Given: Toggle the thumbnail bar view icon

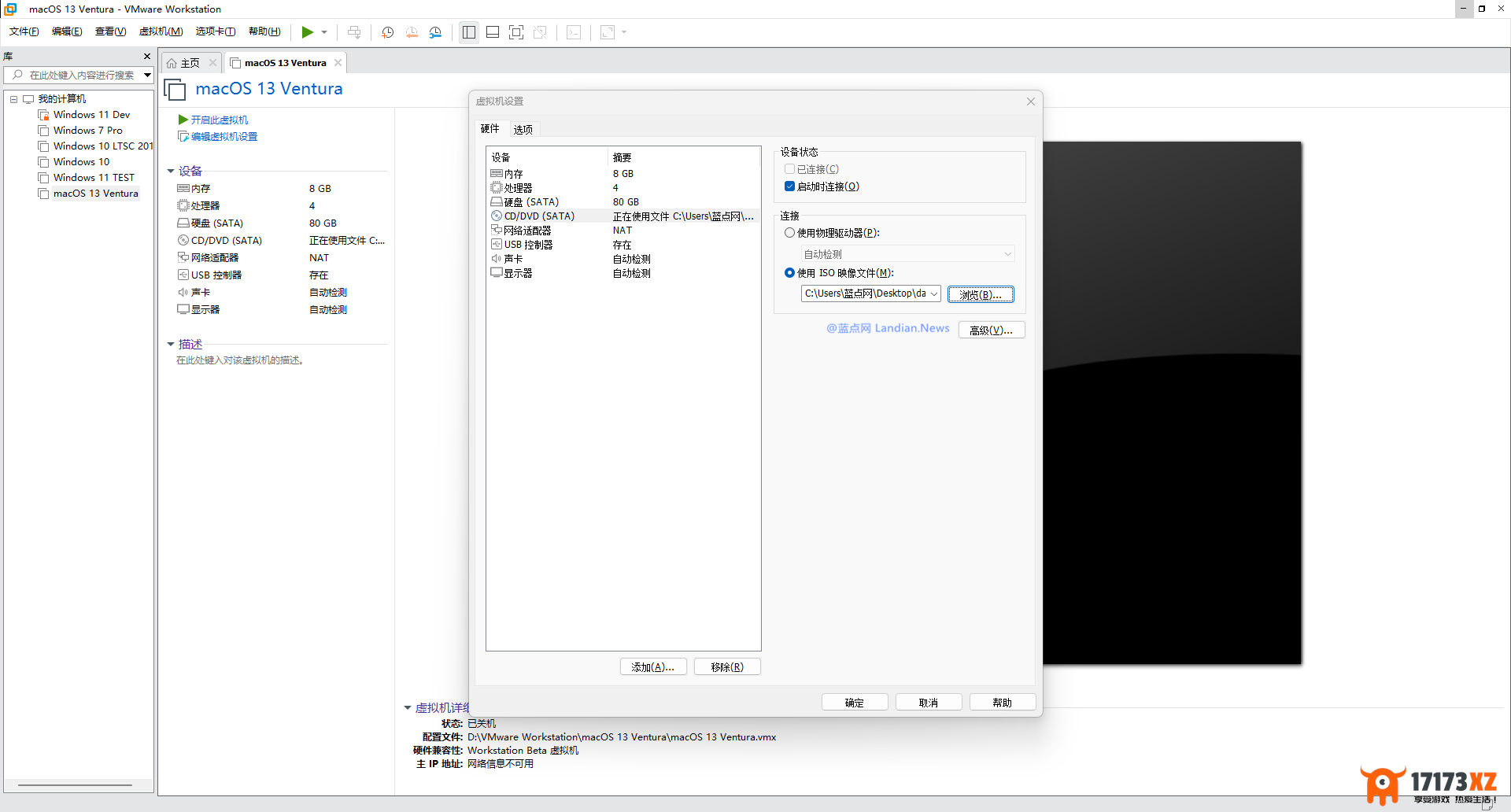Looking at the screenshot, I should click(493, 32).
